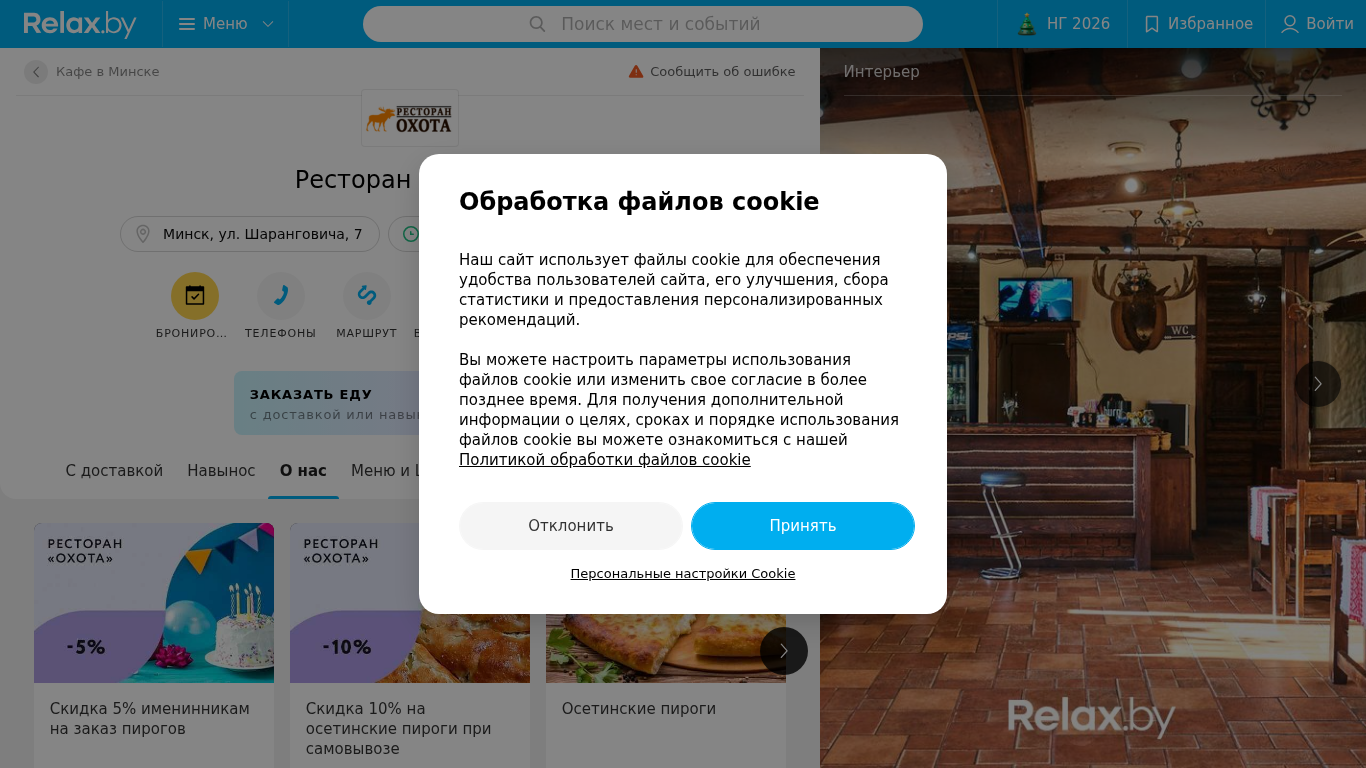Click the Бронирование calendar icon
Screen dimensions: 1366x768
pos(195,296)
